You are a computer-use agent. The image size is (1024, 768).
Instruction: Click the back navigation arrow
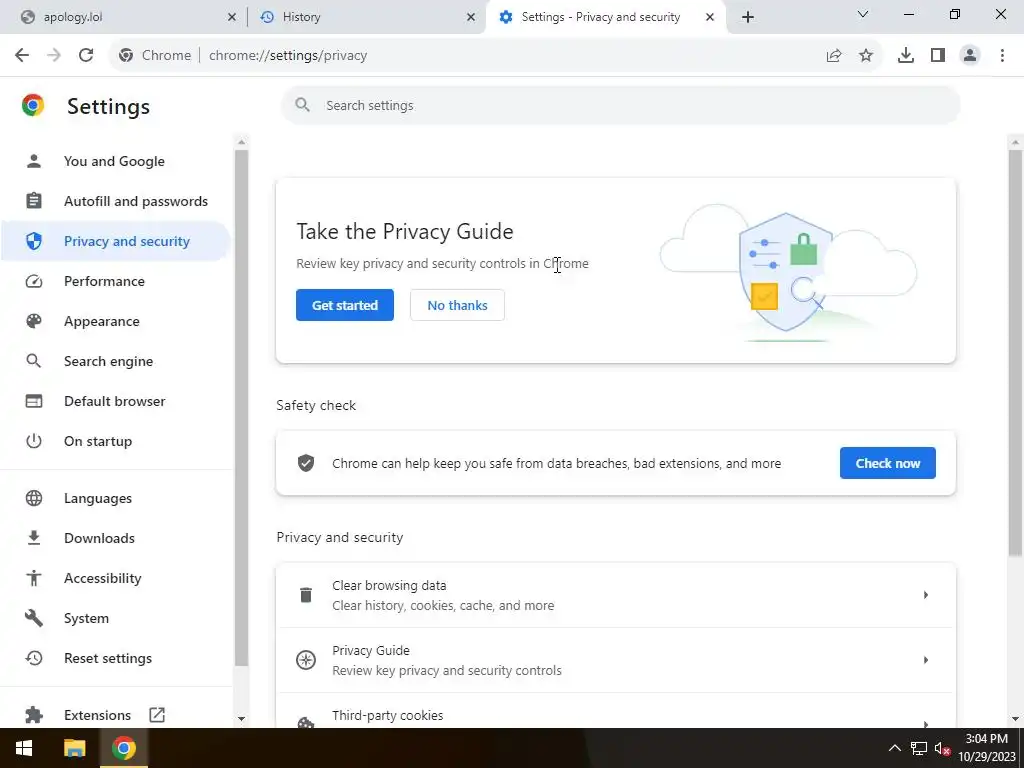coord(22,56)
